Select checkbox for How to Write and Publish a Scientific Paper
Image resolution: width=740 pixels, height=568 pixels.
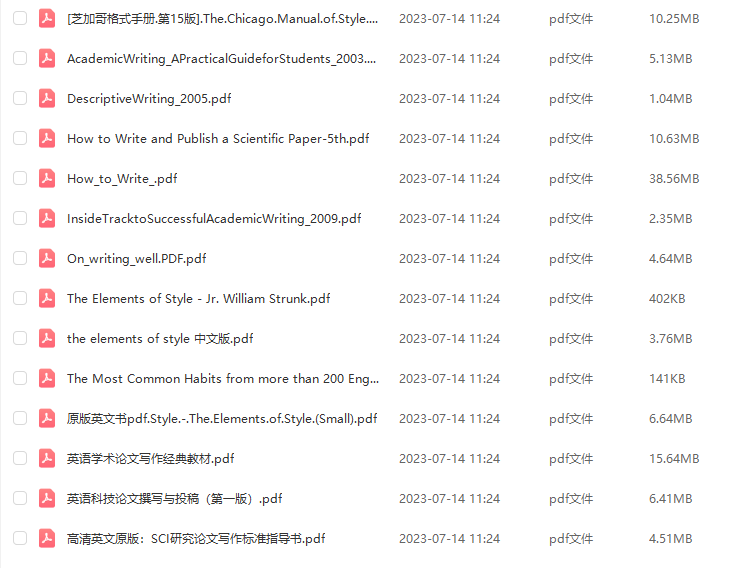20,138
